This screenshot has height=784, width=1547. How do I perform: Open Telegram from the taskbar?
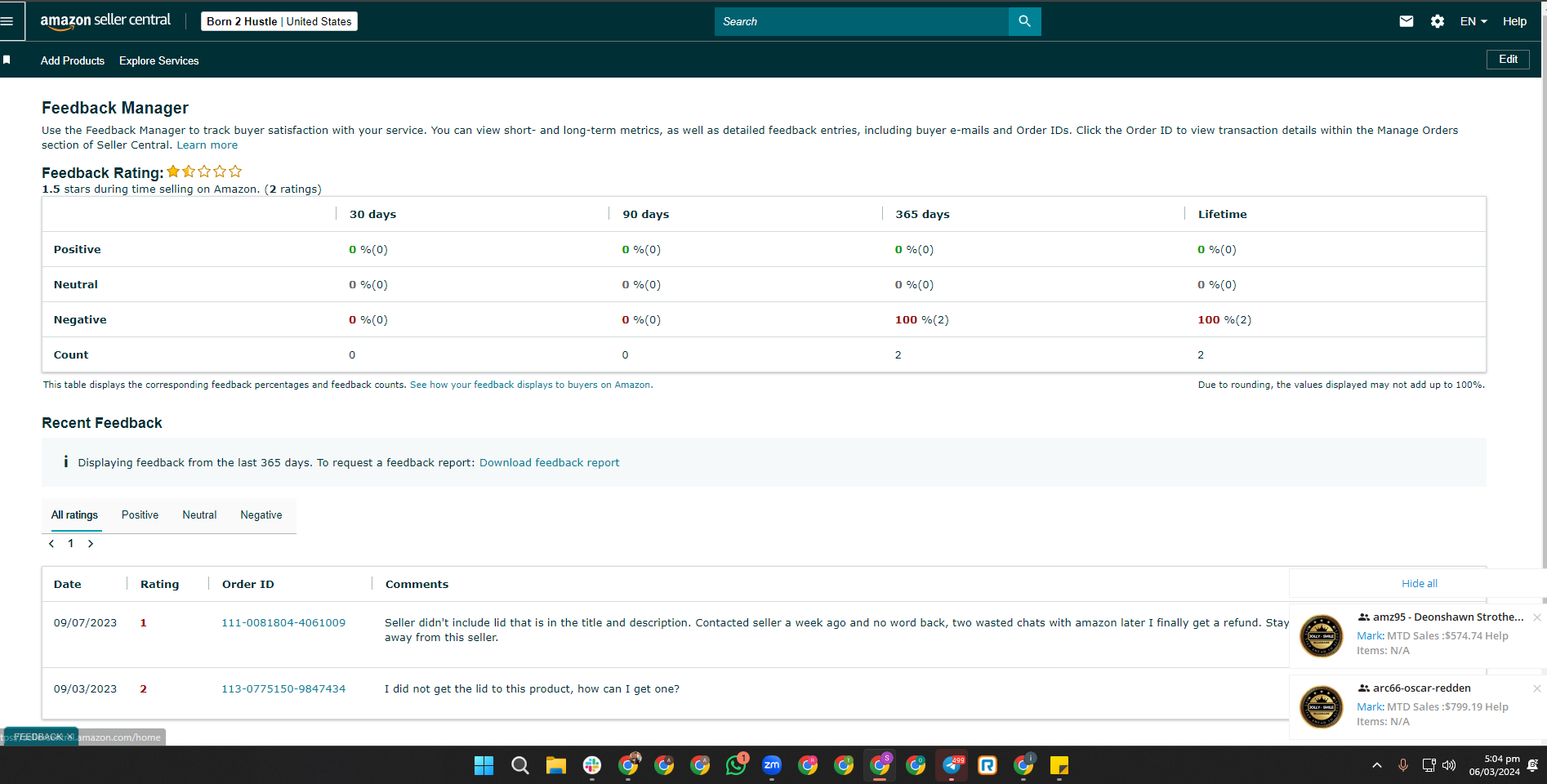(952, 765)
